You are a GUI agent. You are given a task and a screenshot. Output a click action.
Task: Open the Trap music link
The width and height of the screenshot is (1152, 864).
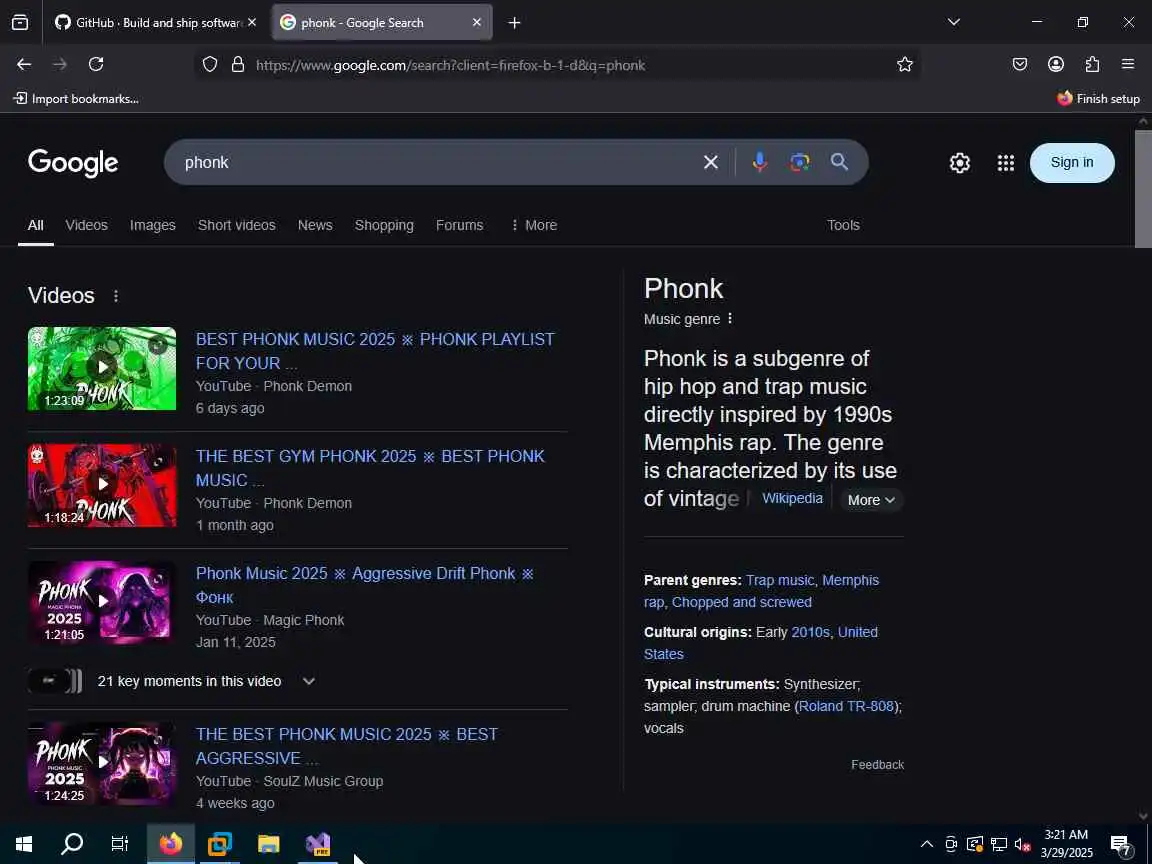[x=780, y=580]
